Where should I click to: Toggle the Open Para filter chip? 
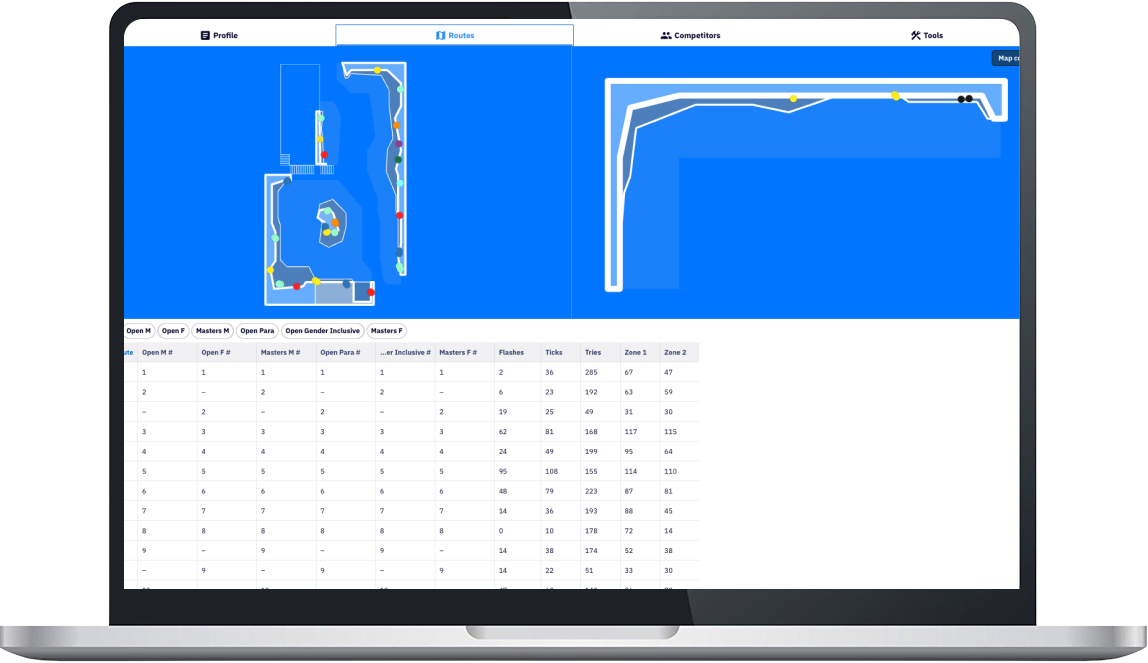point(257,331)
